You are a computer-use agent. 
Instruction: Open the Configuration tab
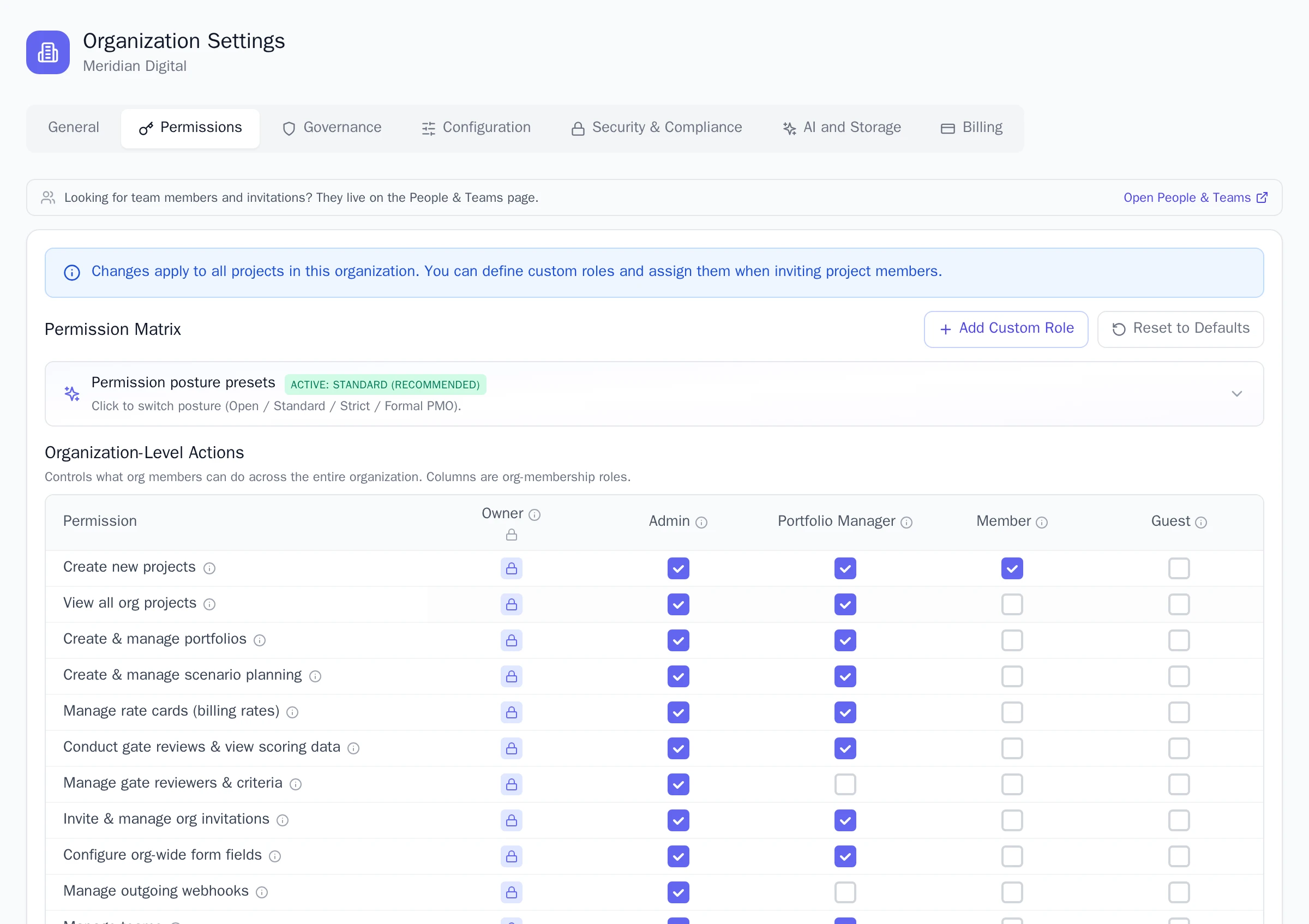pyautogui.click(x=476, y=128)
